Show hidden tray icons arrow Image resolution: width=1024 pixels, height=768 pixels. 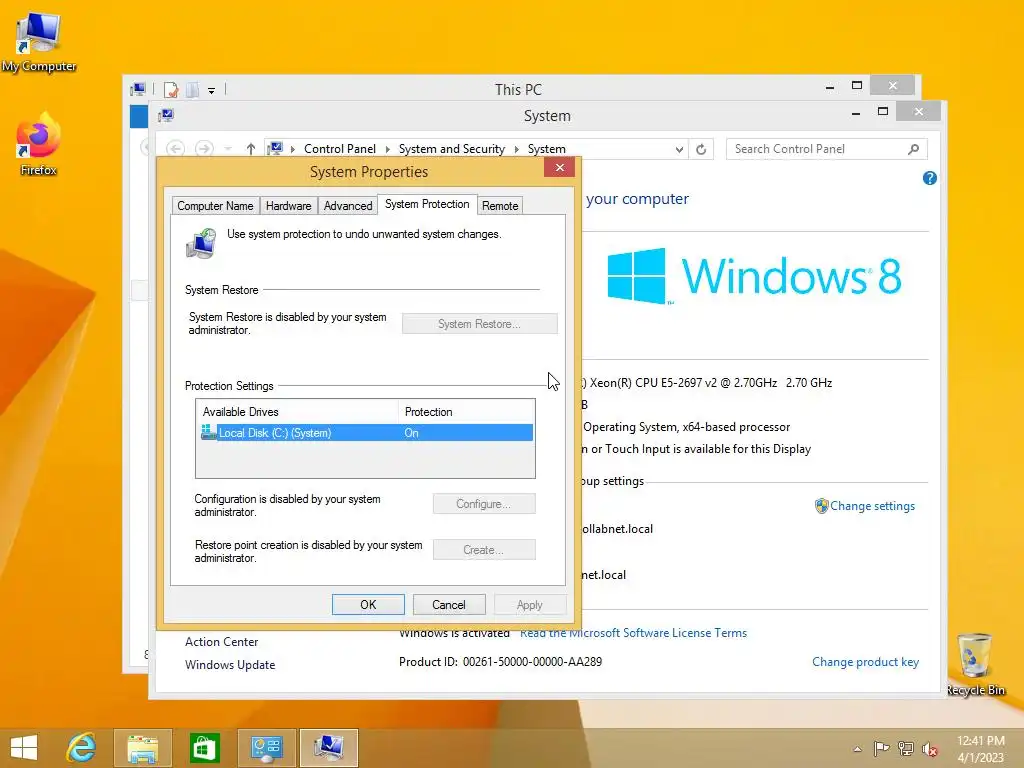857,749
